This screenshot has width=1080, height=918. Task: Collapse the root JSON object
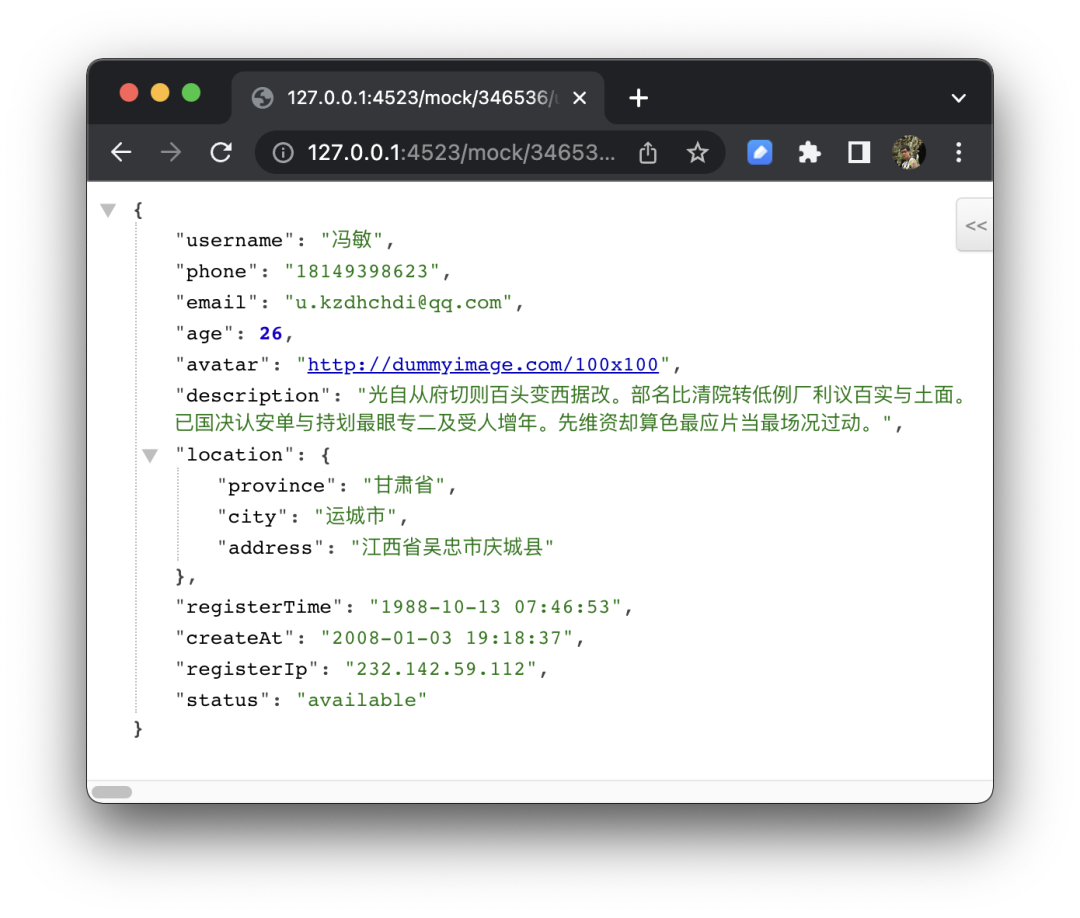tap(108, 210)
